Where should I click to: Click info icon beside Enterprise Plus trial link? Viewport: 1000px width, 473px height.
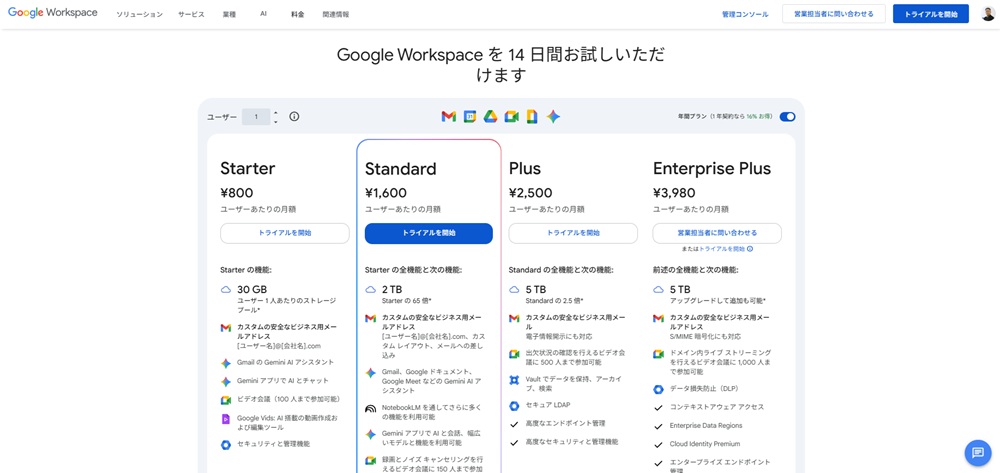(750, 249)
